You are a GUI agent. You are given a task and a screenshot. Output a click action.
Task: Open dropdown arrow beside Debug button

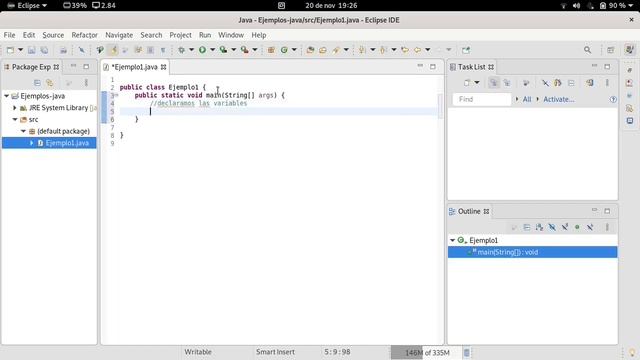(x=191, y=50)
